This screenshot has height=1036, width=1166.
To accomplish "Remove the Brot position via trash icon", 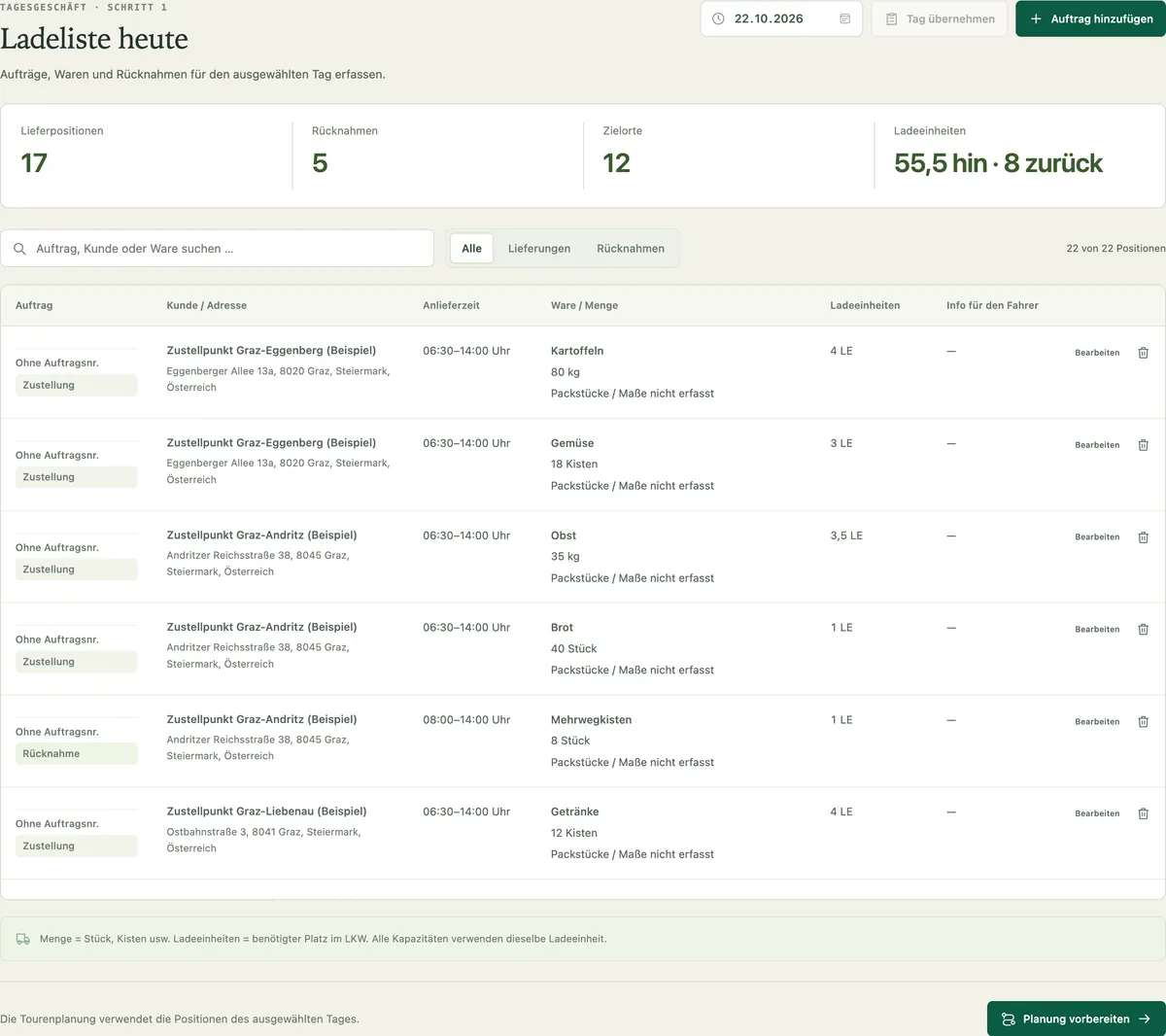I will (1143, 630).
